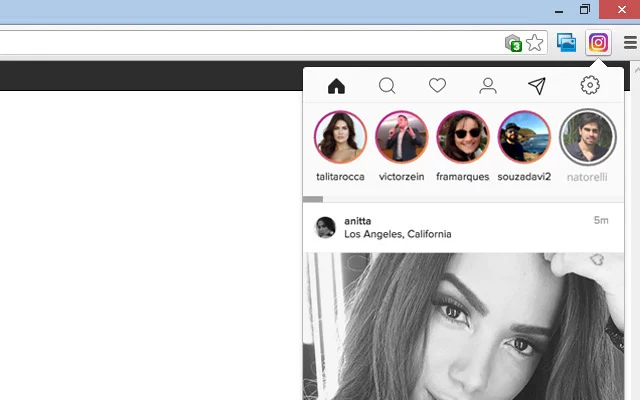Open anitta's profile avatar
The width and height of the screenshot is (640, 400).
[325, 227]
